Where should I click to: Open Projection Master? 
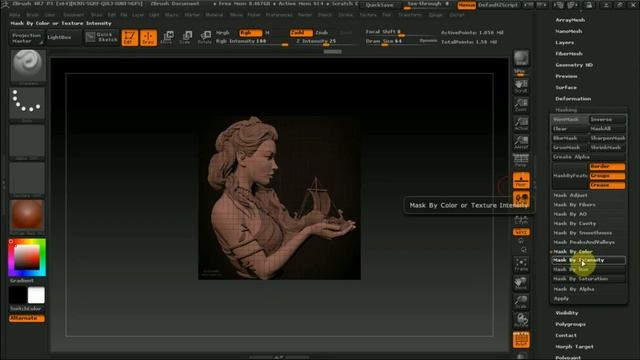click(27, 38)
